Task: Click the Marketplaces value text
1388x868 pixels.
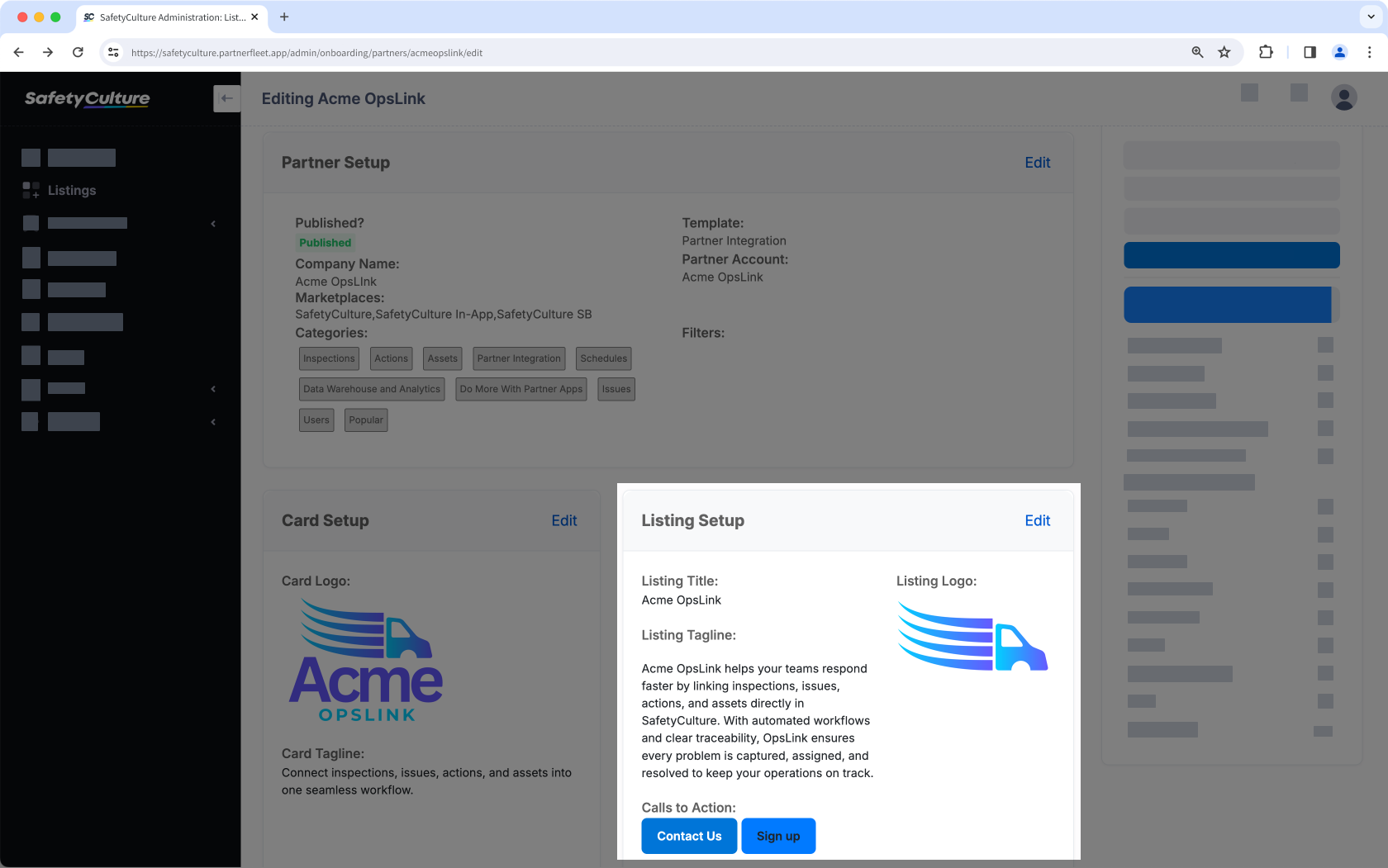Action: [x=444, y=315]
